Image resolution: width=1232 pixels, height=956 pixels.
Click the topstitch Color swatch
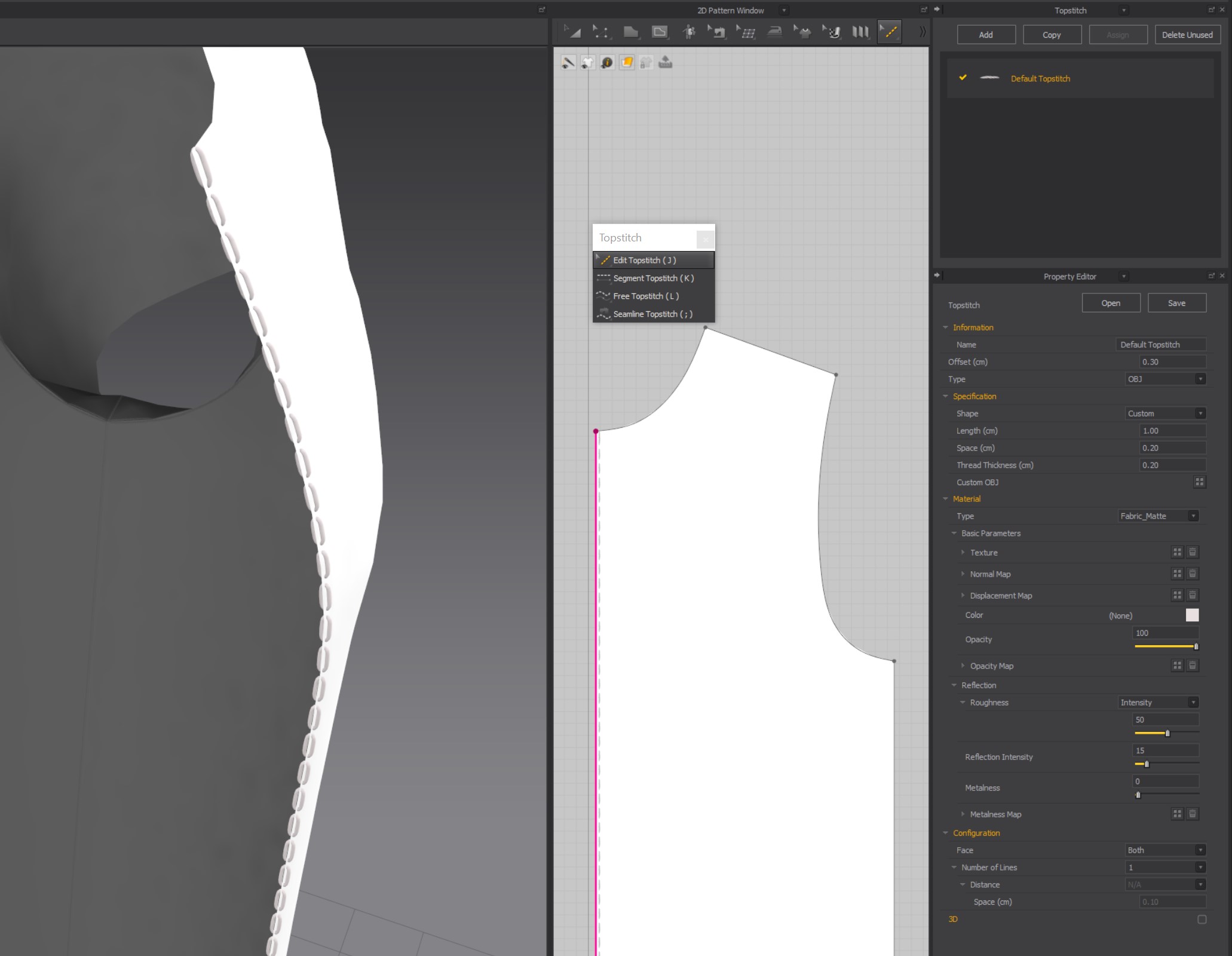coord(1192,615)
